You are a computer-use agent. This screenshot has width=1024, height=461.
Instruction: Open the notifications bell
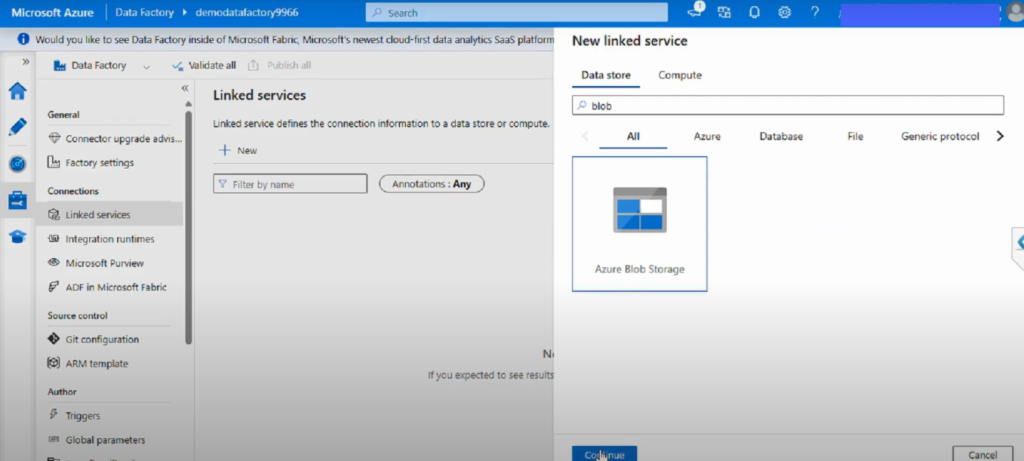click(x=754, y=12)
